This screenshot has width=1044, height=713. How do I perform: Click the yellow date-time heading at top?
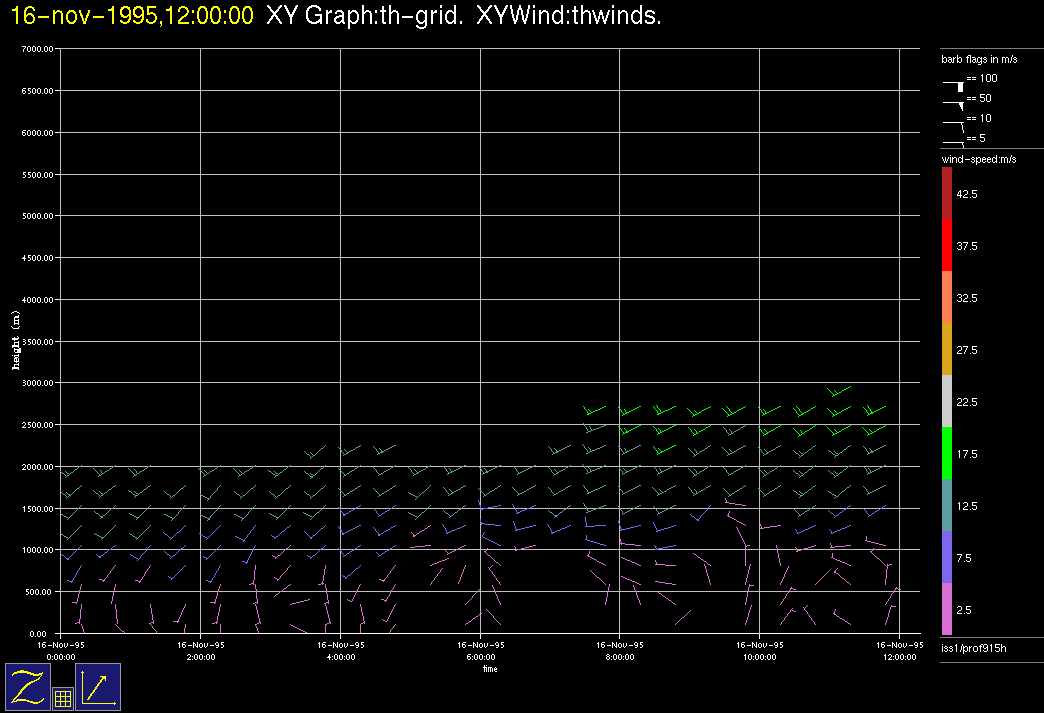[132, 17]
